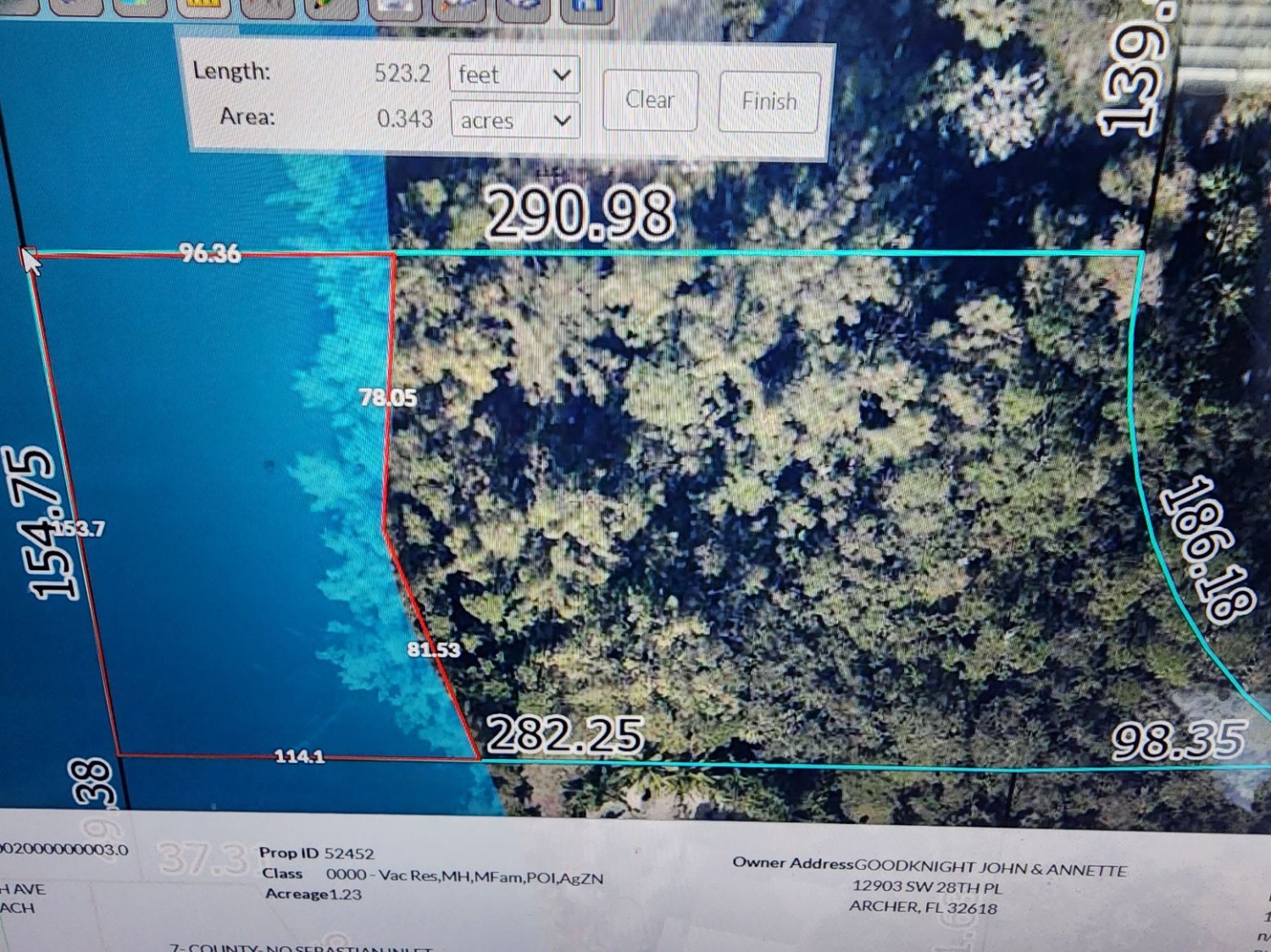Click the starting vertex at the polygon's top-left corner
The width and height of the screenshot is (1271, 952).
pos(27,252)
